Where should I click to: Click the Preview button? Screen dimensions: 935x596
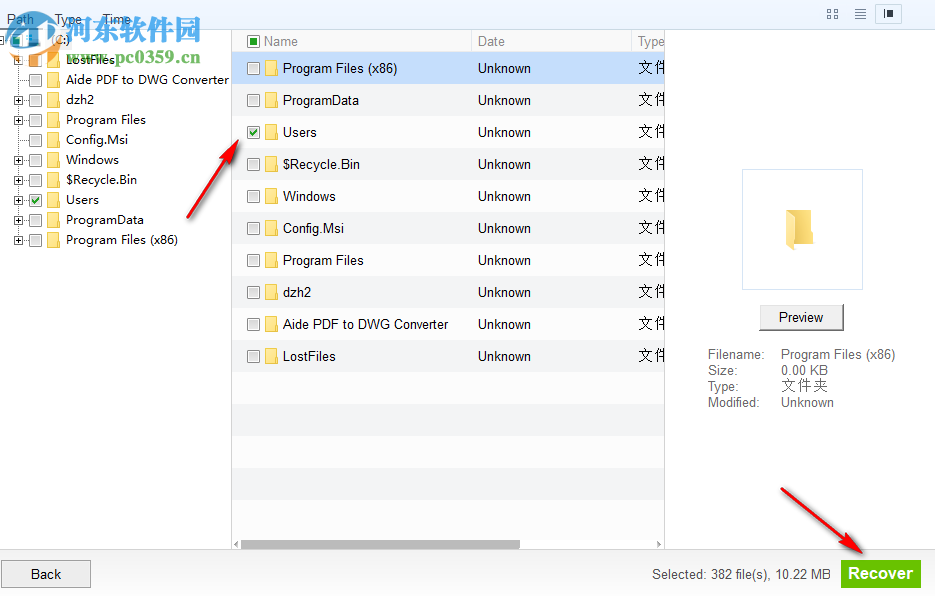(800, 317)
